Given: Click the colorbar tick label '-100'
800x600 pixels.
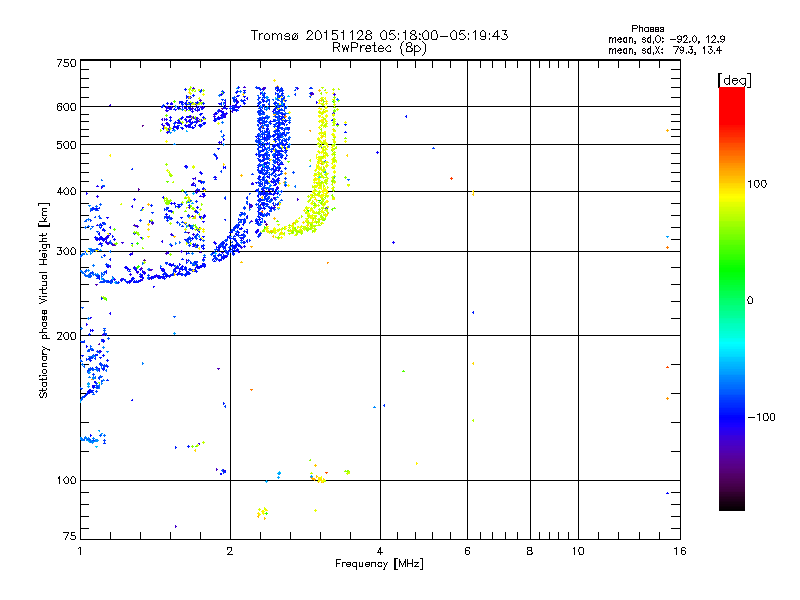Looking at the screenshot, I should click(x=761, y=417).
